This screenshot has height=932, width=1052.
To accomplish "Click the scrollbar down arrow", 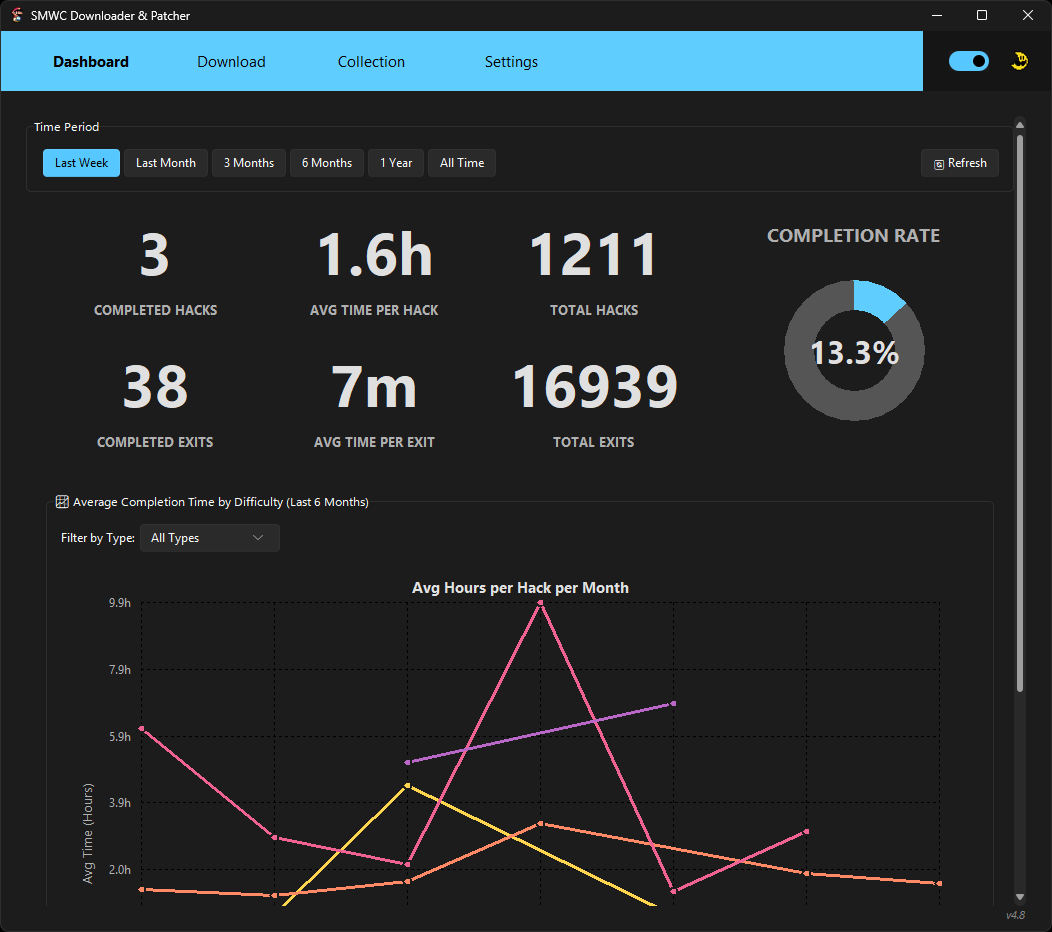I will coord(1020,897).
